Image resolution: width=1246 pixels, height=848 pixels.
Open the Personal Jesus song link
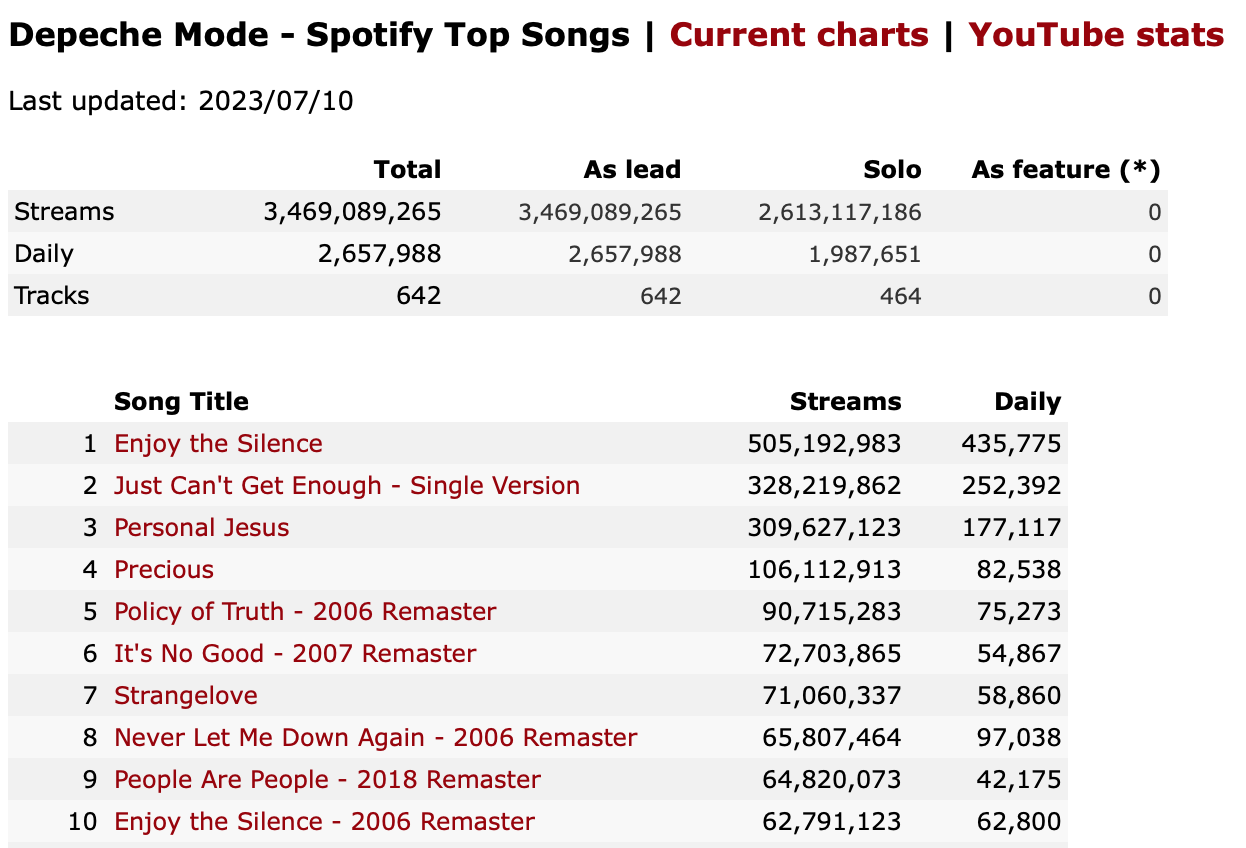pyautogui.click(x=202, y=528)
